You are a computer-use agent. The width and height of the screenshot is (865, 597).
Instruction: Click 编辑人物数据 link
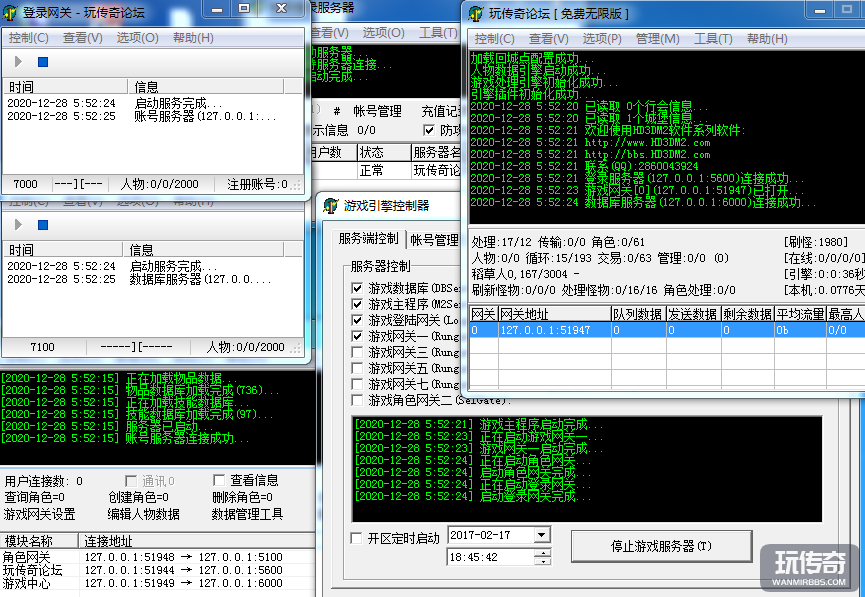pyautogui.click(x=143, y=514)
